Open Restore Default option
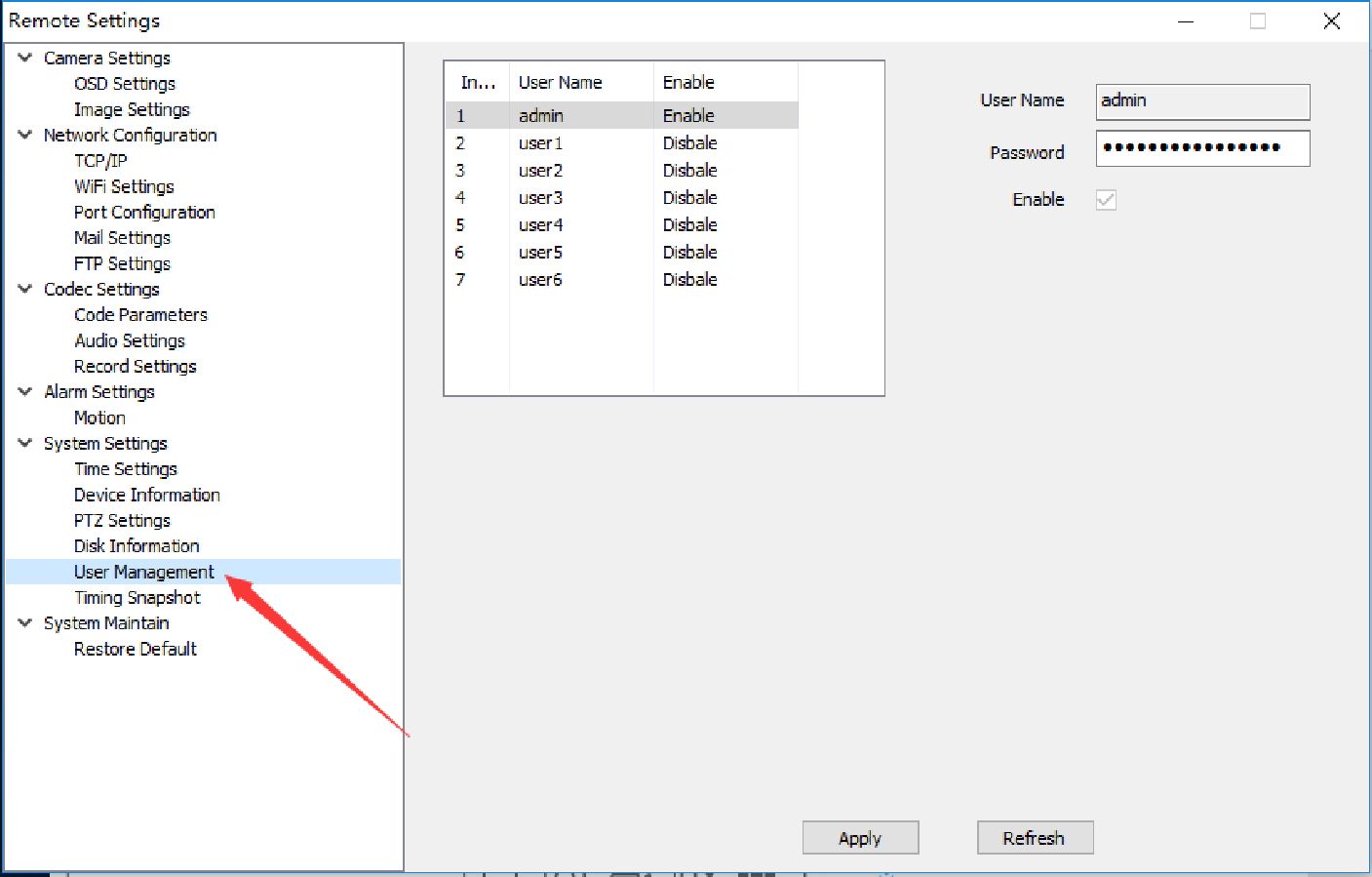Image resolution: width=1372 pixels, height=877 pixels. 135,649
